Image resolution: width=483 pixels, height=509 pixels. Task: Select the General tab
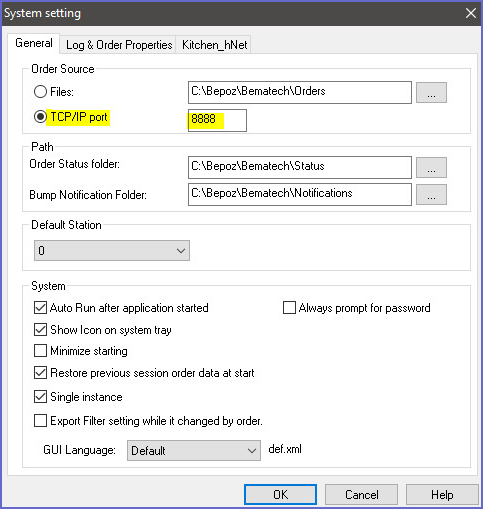coord(34,43)
